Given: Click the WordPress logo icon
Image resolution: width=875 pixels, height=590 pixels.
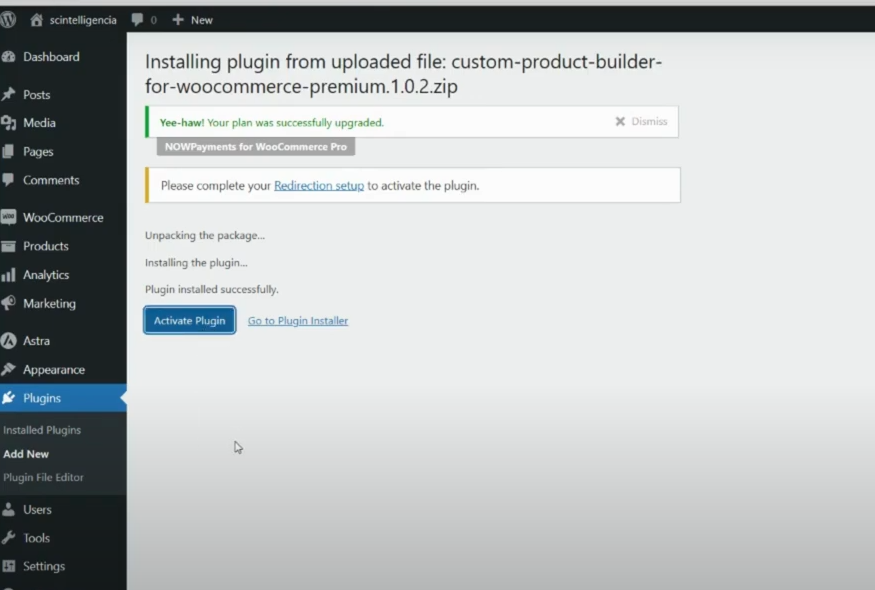Looking at the screenshot, I should click(x=7, y=20).
